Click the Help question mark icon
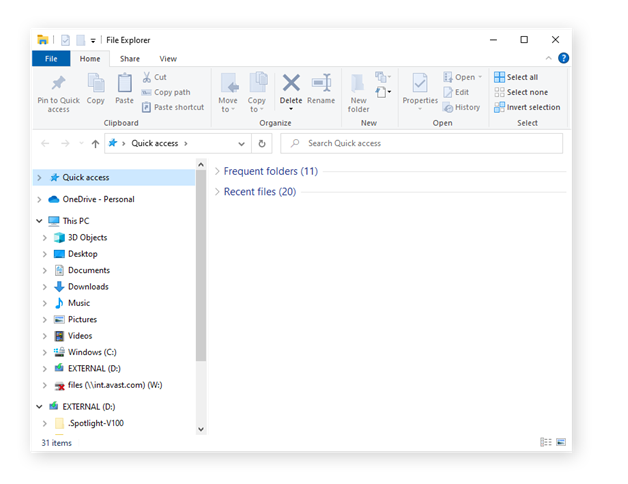The height and width of the screenshot is (484, 628). tap(563, 59)
